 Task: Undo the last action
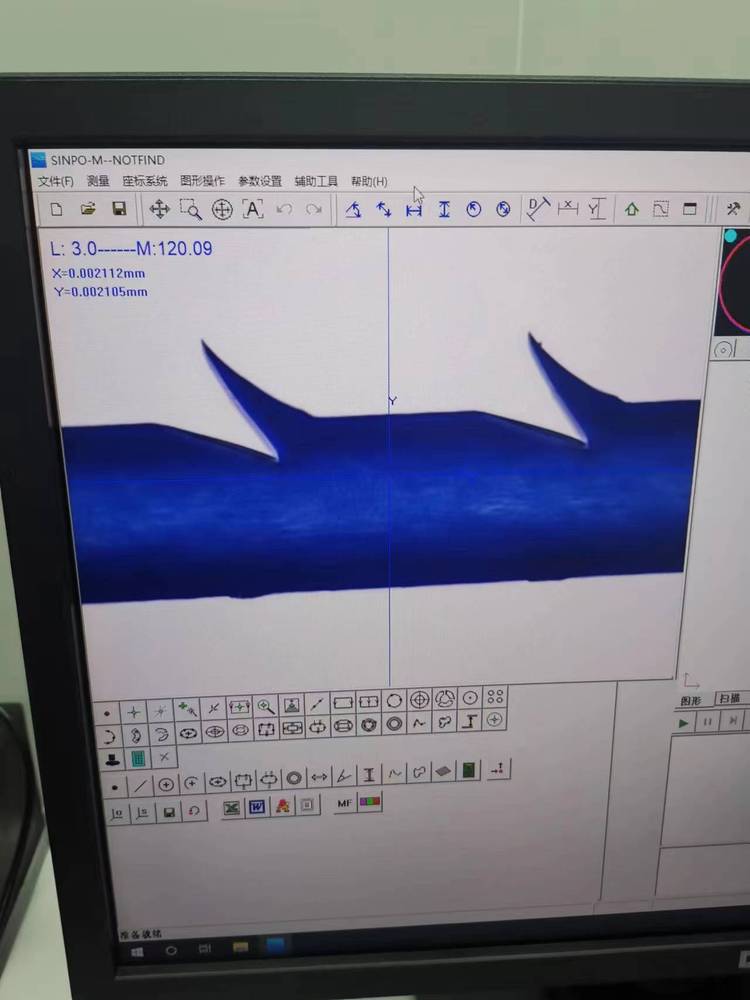[284, 209]
